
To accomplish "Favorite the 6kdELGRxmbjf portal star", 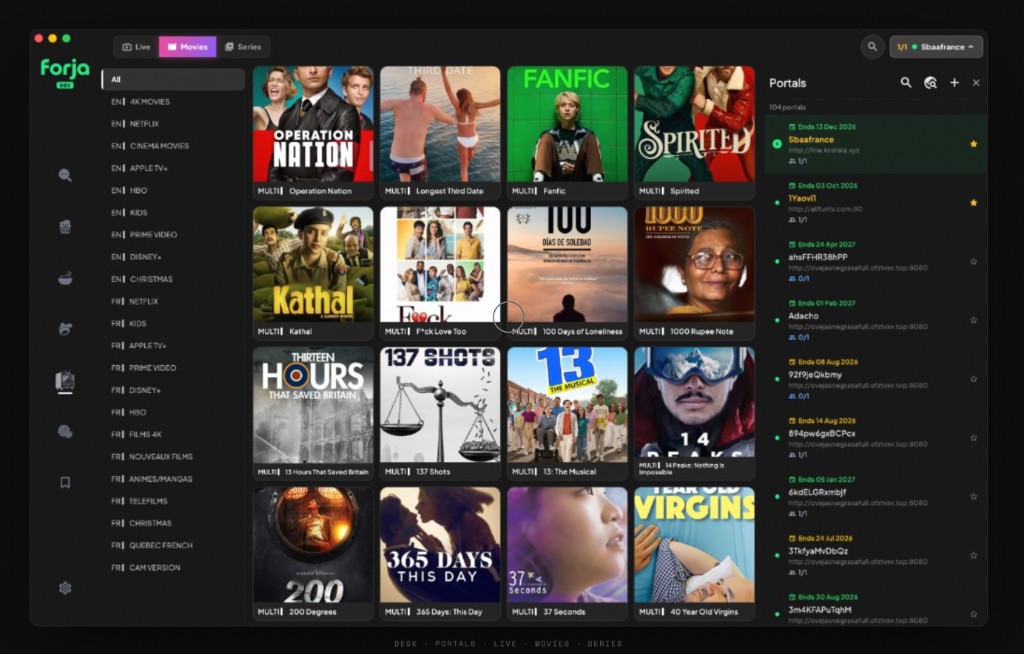I will [973, 497].
